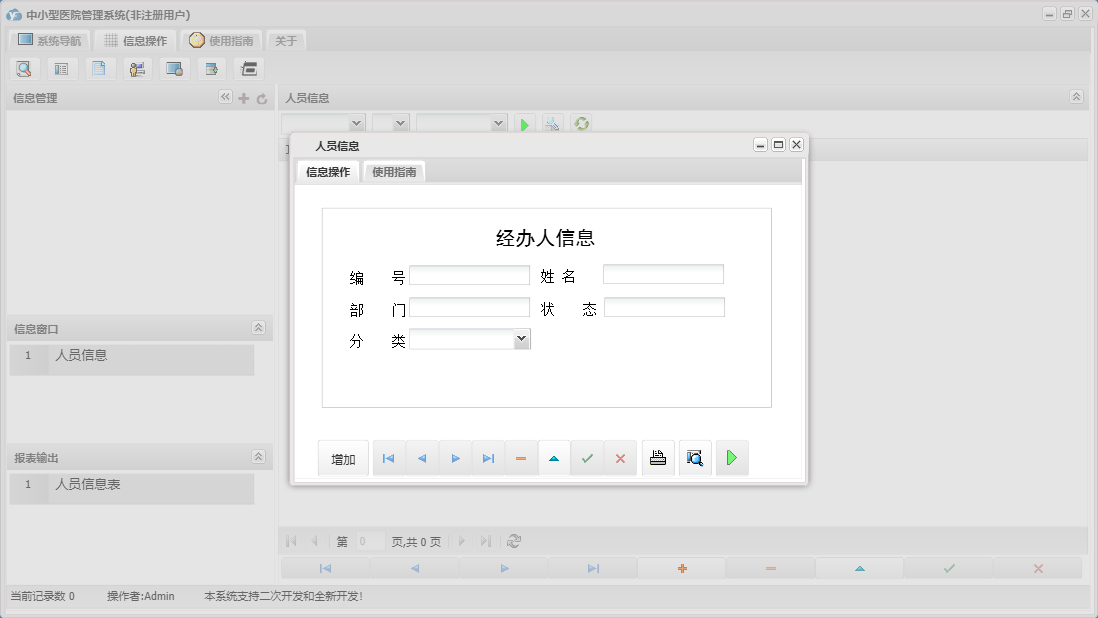The image size is (1098, 618).
Task: Click the add window toolbar icon
Action: [211, 68]
